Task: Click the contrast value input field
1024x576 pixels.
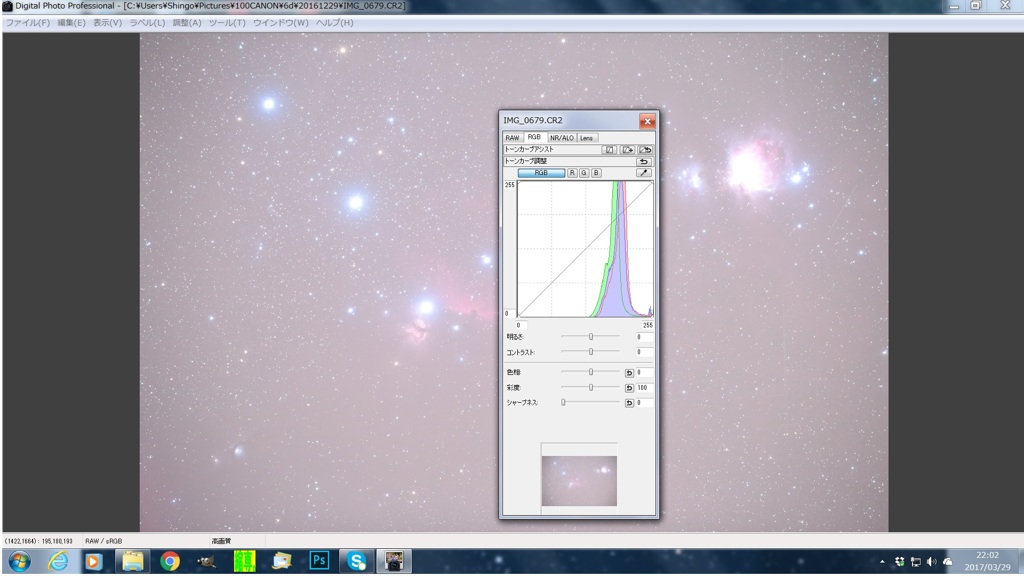Action: tap(644, 352)
